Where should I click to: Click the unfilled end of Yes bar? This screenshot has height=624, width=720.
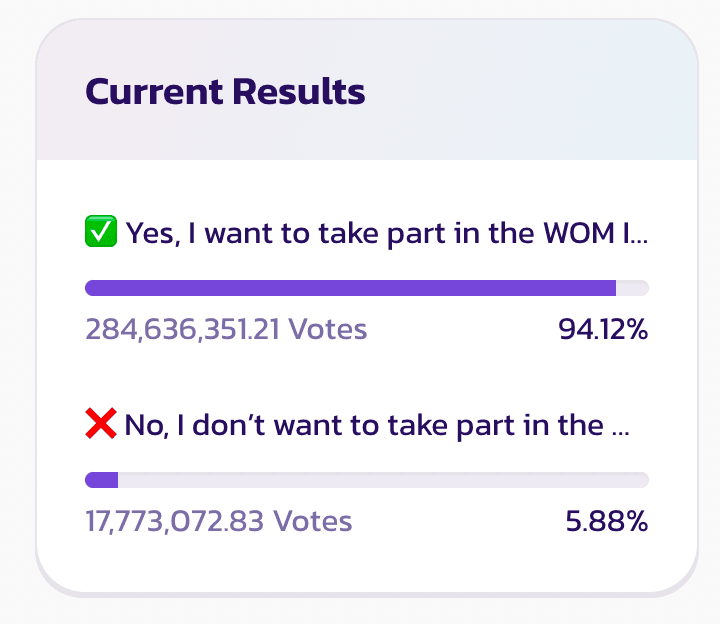pos(632,288)
